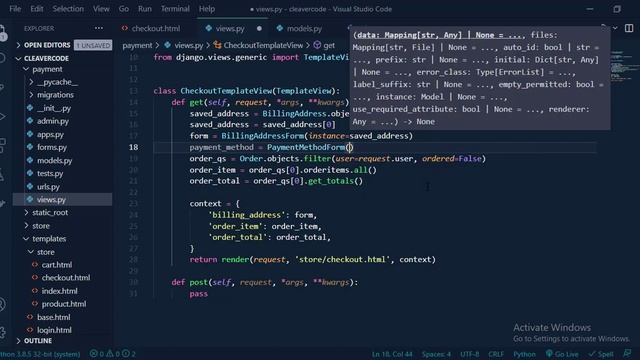
Task: Click the payment breadcrumb
Action: 137,45
